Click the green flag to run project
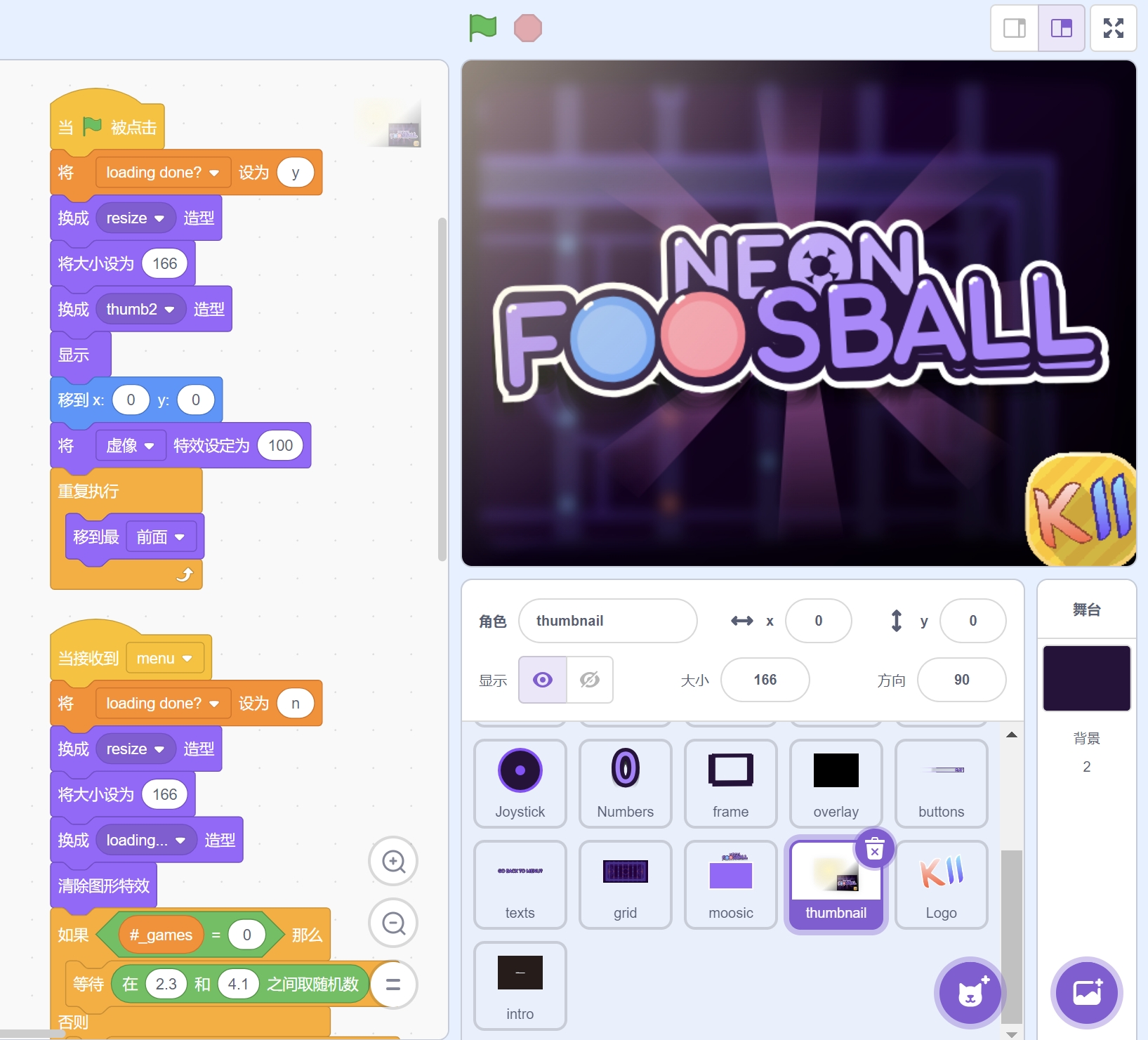1148x1040 pixels. point(482,28)
